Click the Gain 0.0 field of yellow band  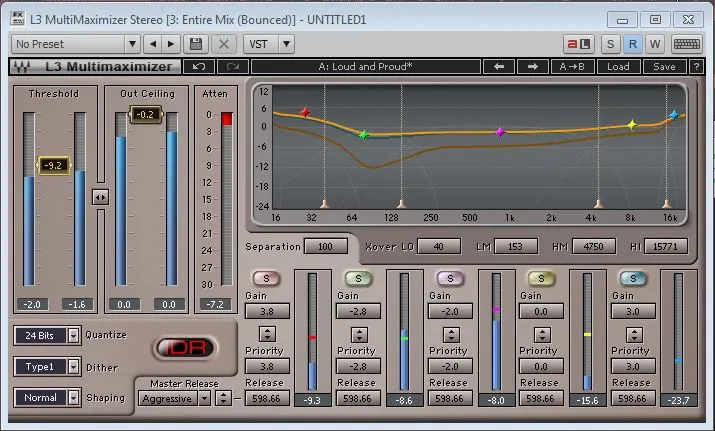[541, 312]
